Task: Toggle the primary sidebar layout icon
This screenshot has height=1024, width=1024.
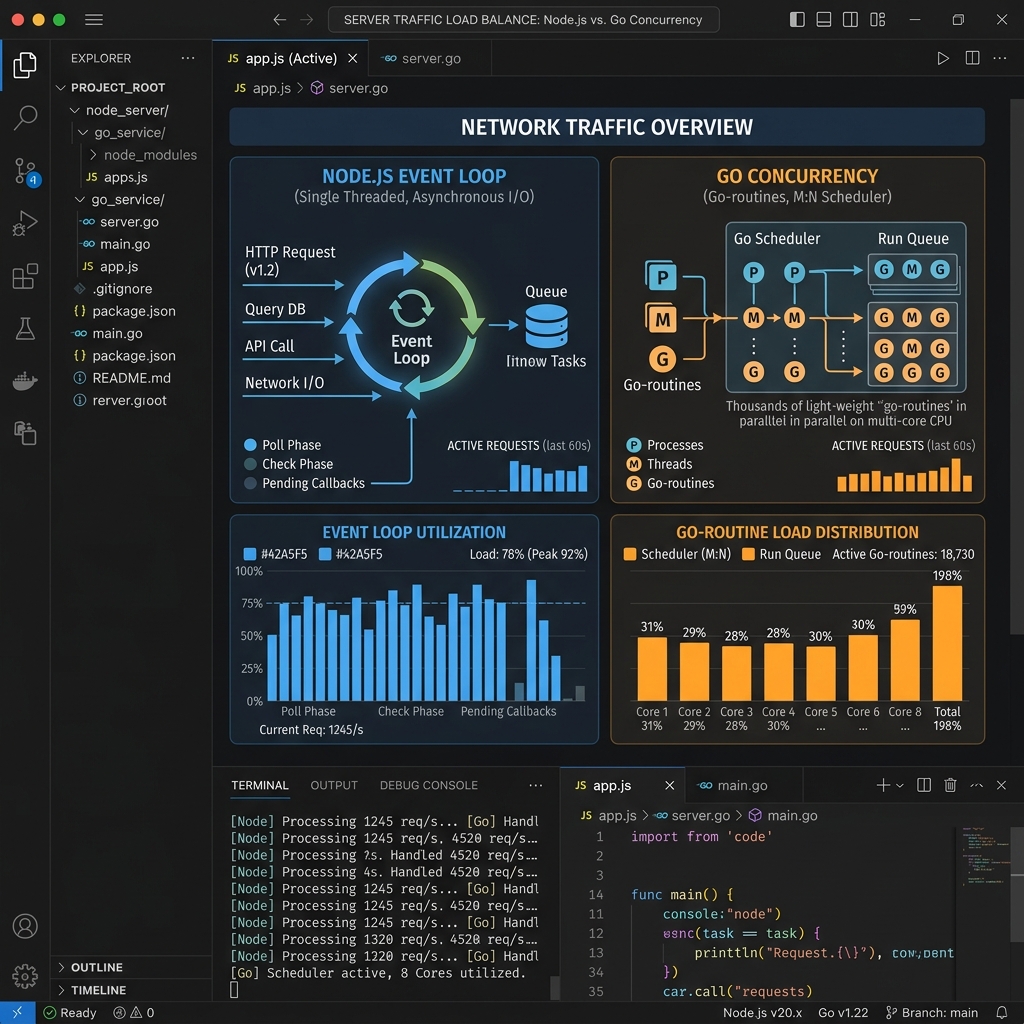Action: (797, 20)
